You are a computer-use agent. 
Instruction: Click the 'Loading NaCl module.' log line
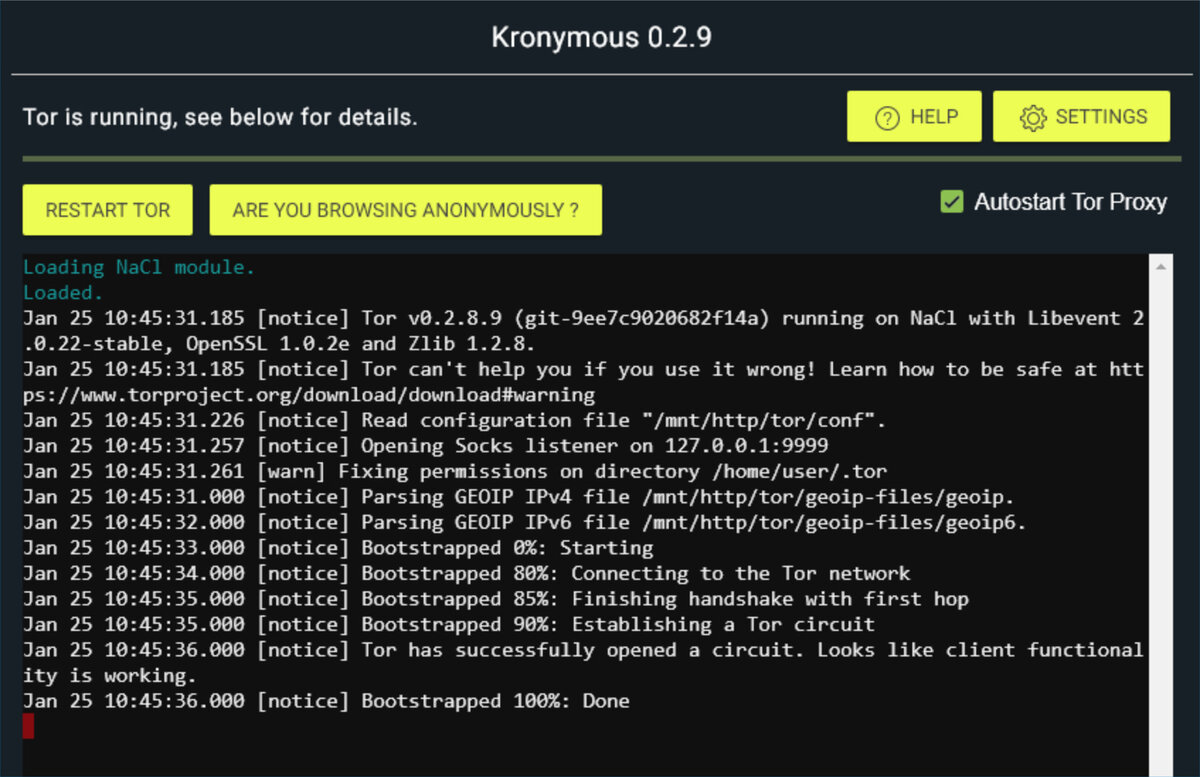click(139, 267)
